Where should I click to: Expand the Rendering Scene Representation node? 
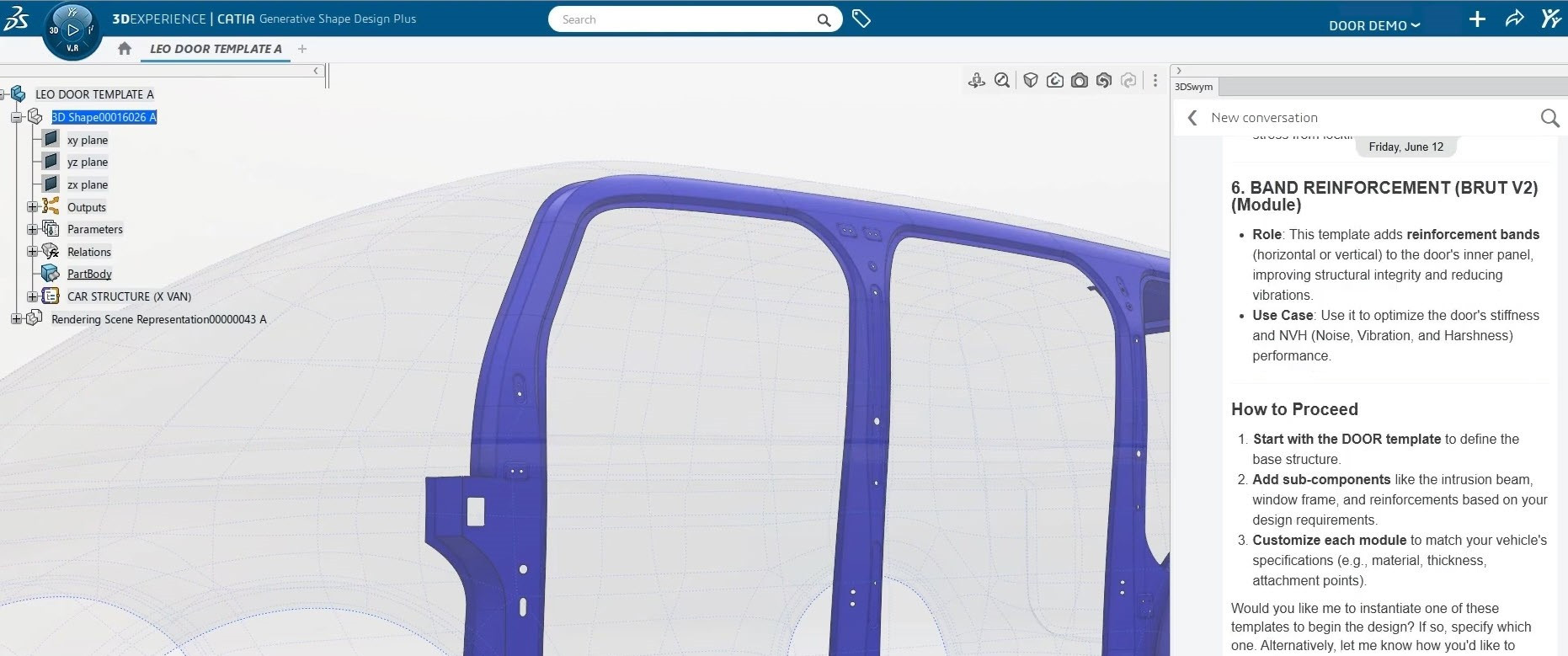pyautogui.click(x=16, y=318)
